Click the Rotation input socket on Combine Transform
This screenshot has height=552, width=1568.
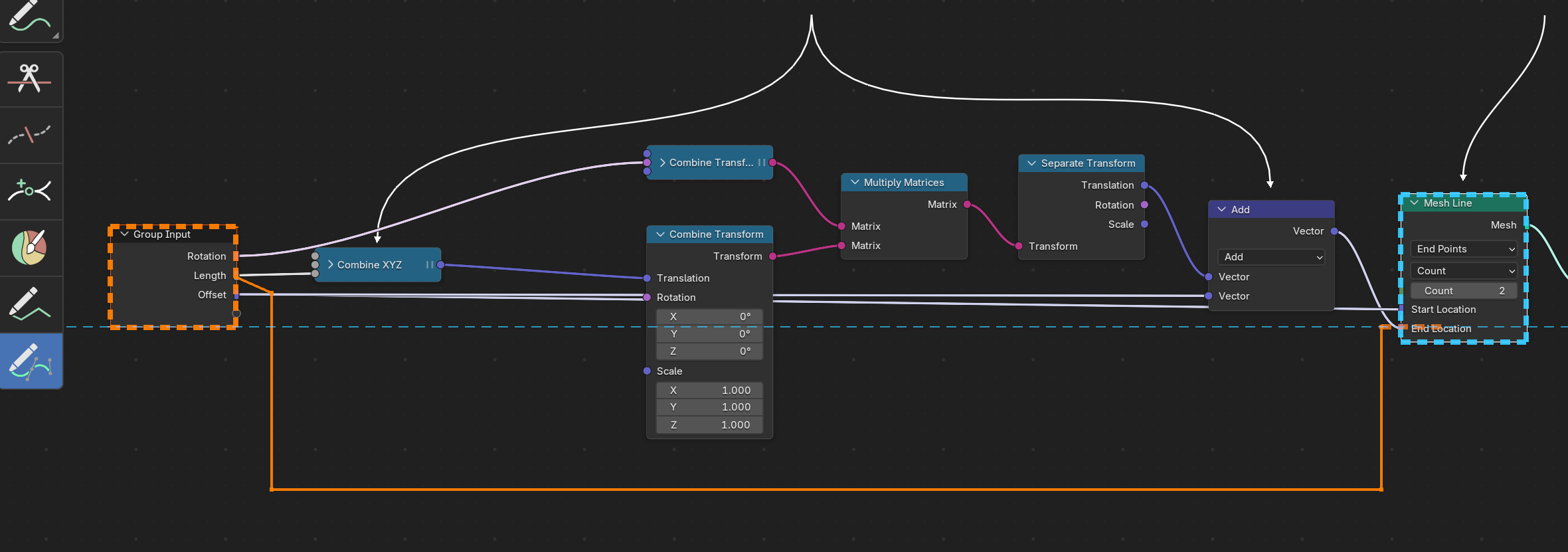click(647, 297)
